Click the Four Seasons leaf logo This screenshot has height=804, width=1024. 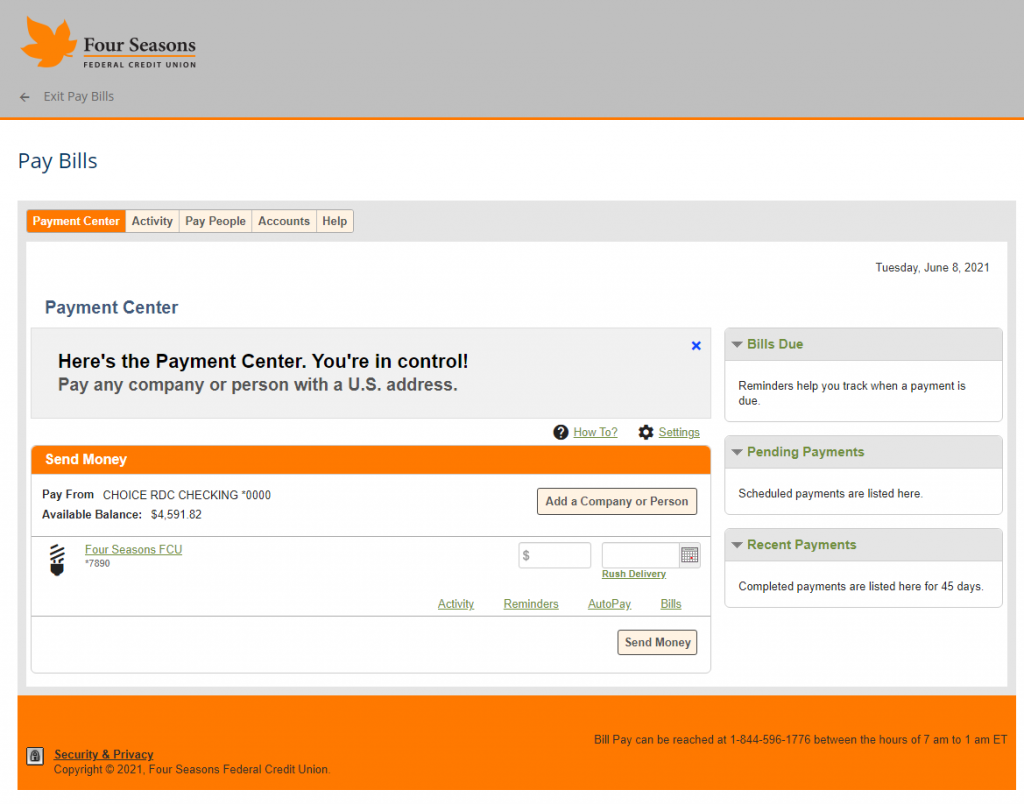tap(49, 42)
